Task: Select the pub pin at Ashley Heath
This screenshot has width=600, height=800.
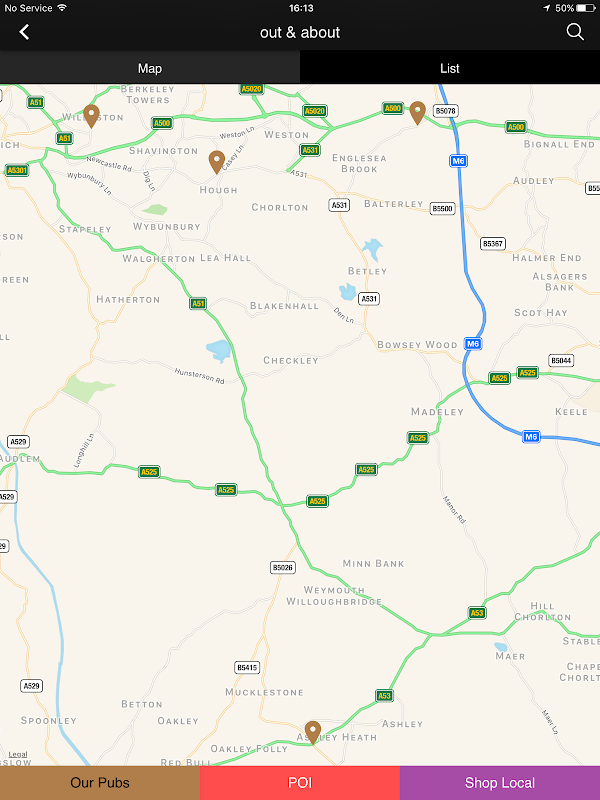Action: tap(313, 733)
